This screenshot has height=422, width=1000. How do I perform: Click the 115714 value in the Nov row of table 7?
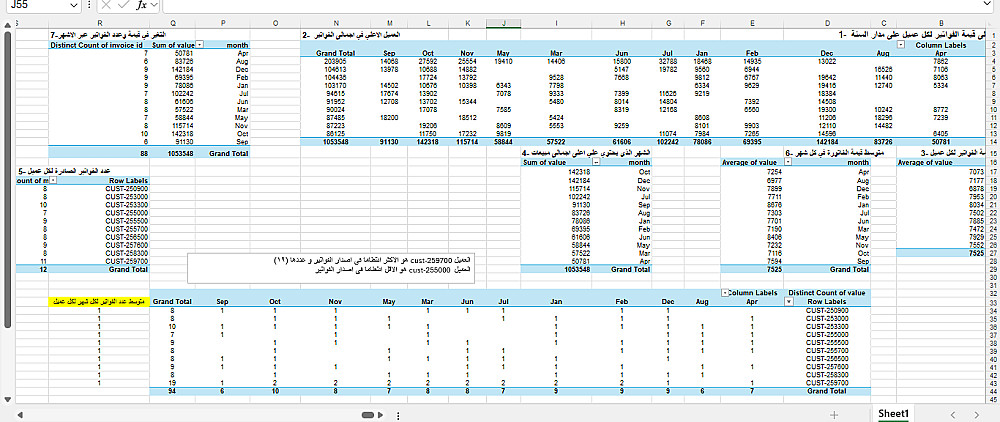coord(181,126)
